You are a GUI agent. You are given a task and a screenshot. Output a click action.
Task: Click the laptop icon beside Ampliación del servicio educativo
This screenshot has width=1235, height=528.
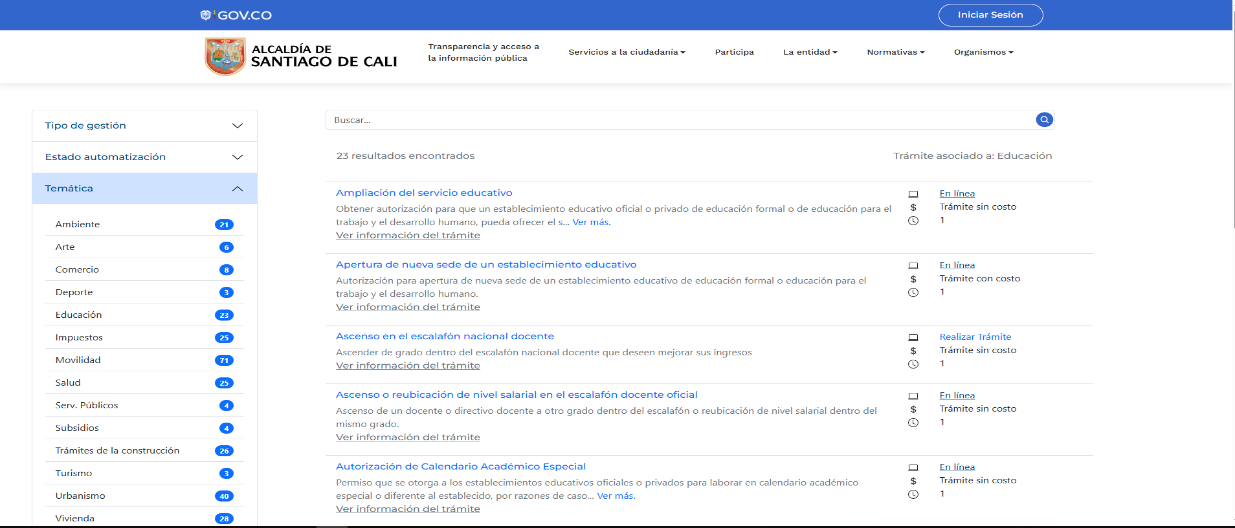tap(913, 194)
